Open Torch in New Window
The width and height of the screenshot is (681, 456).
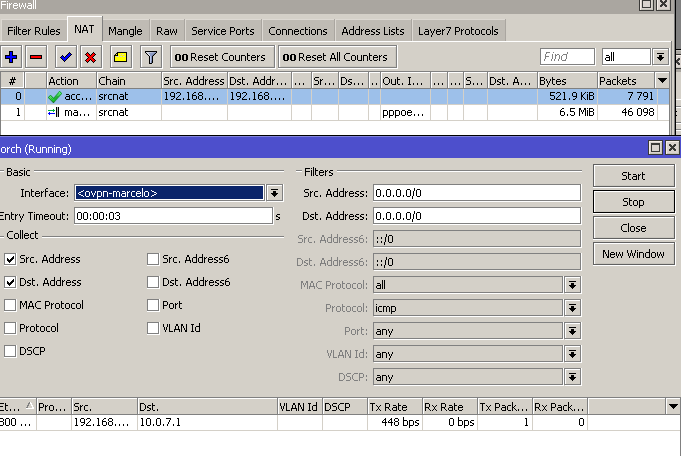pos(633,254)
